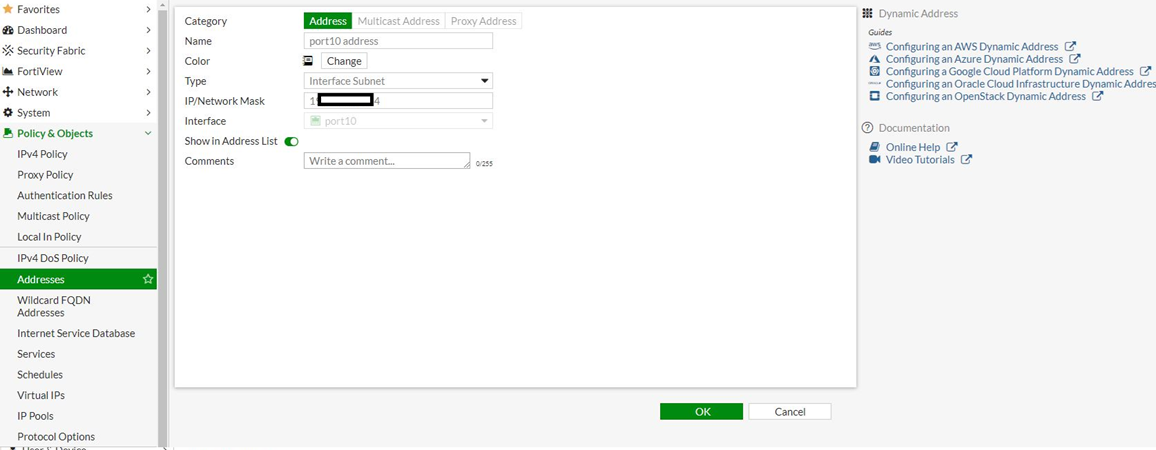Open the Interface dropdown showing port10
This screenshot has width=1156, height=450.
coord(397,121)
